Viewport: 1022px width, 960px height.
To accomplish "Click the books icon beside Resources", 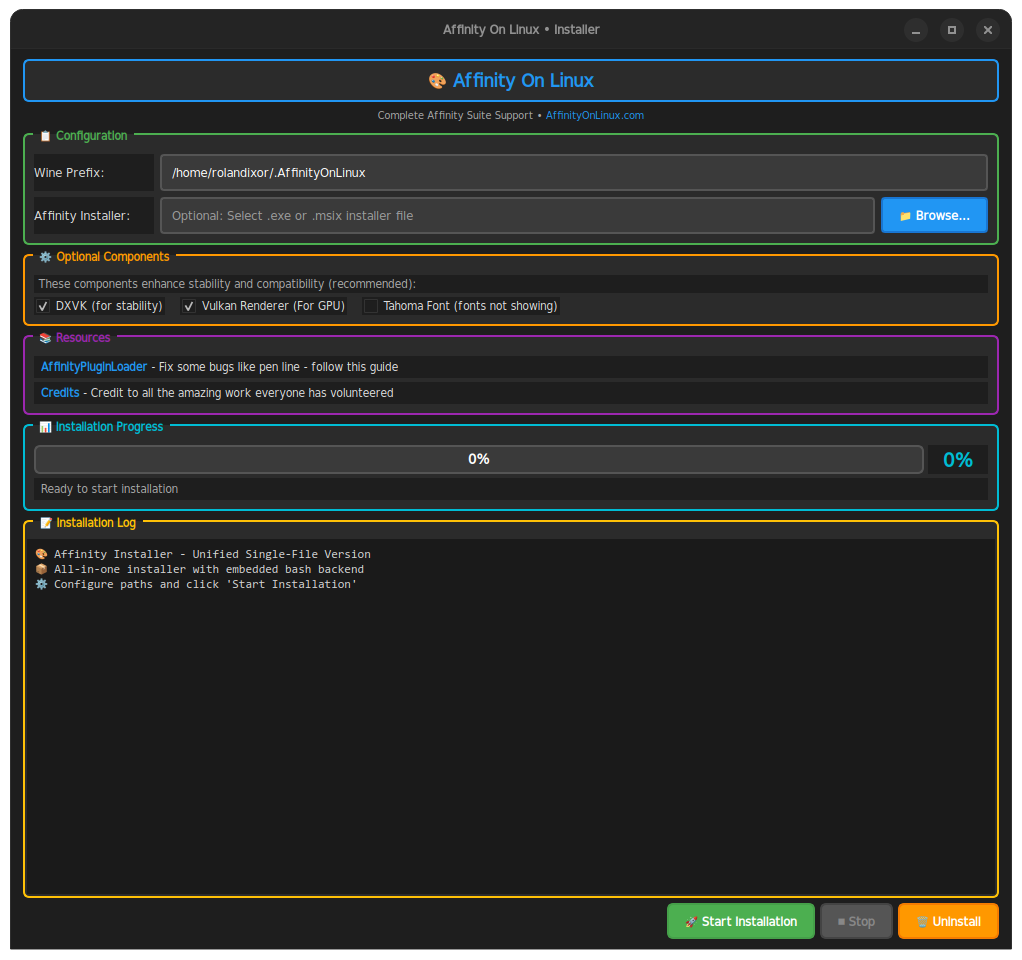I will (43, 337).
